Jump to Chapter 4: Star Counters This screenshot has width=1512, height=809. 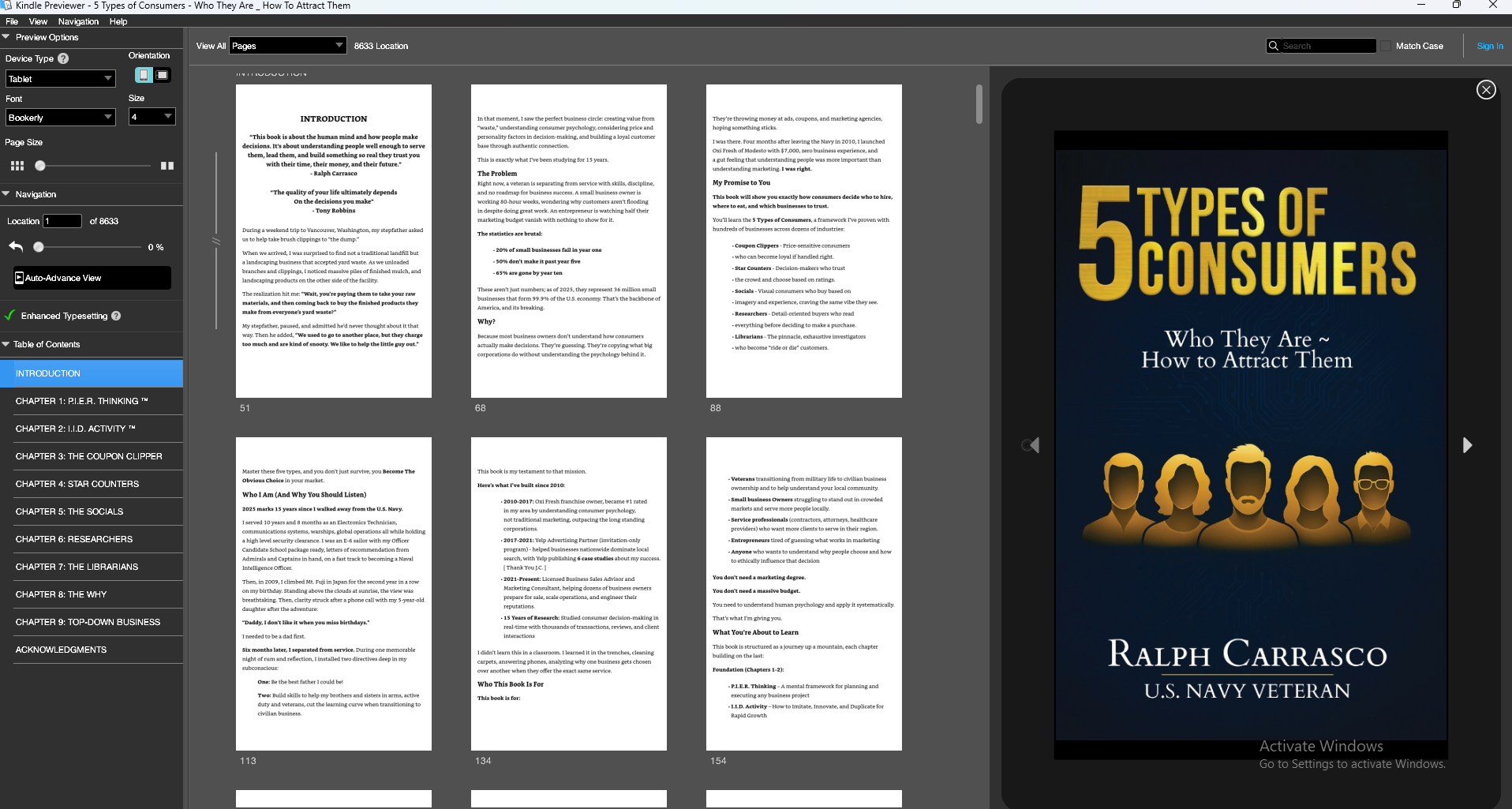[92, 484]
